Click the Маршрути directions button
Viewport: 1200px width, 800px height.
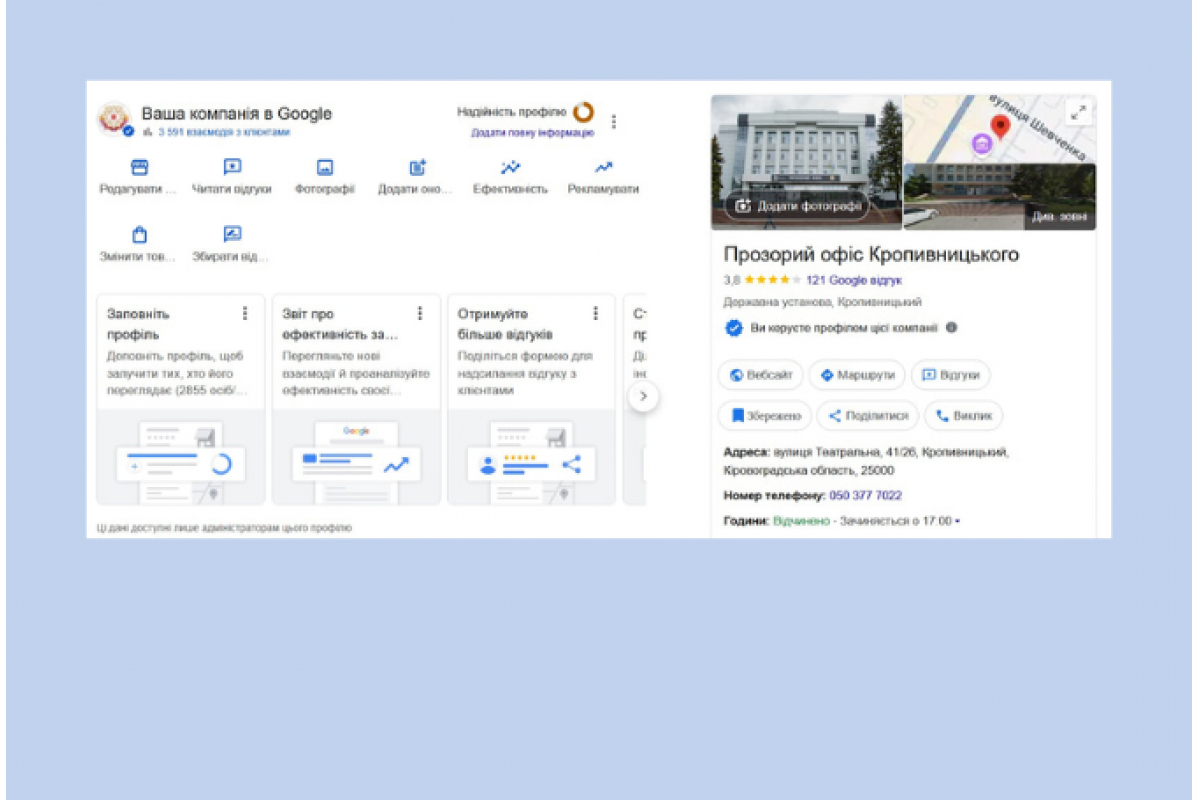(x=857, y=375)
